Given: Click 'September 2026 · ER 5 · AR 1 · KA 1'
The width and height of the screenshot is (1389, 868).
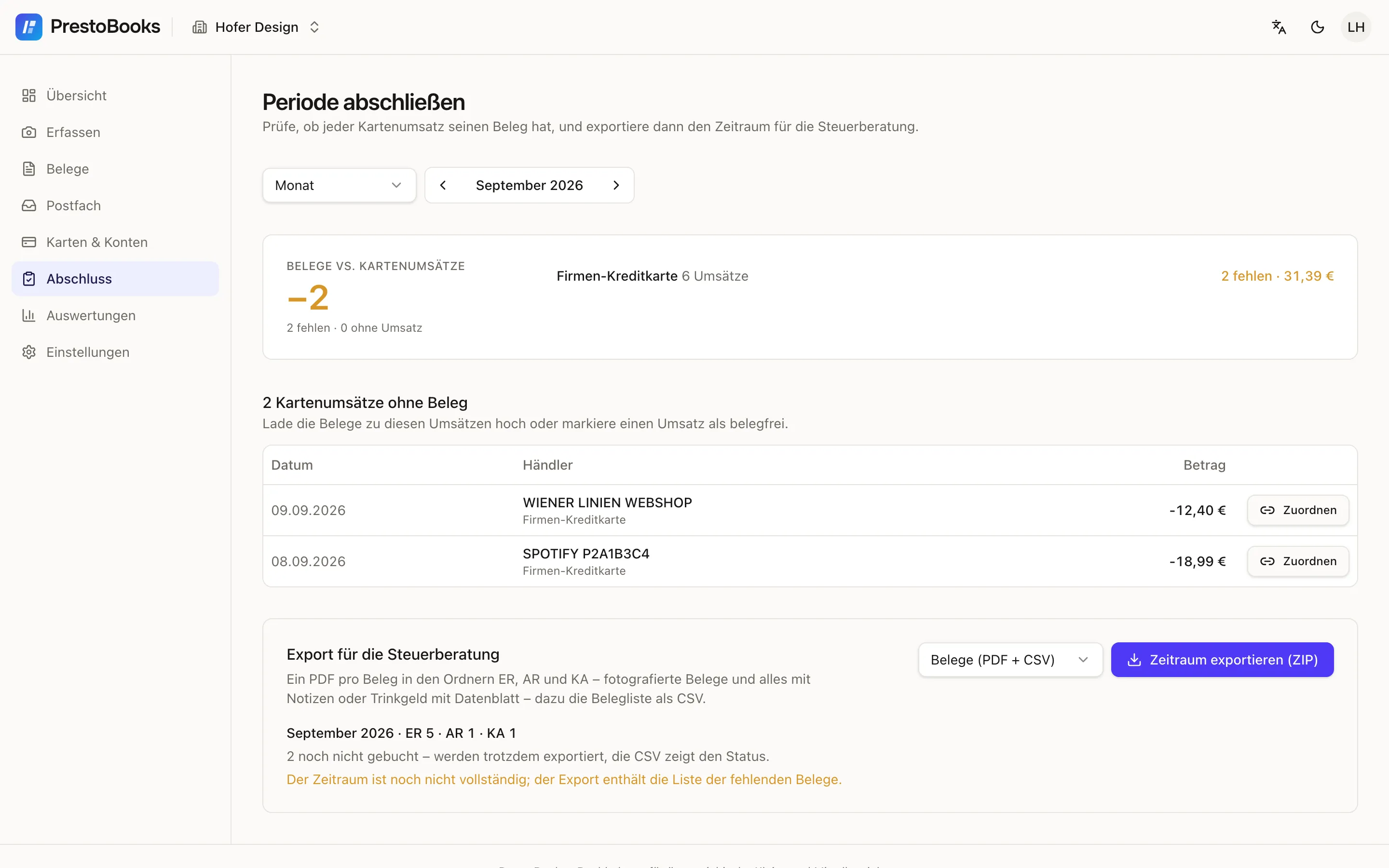Looking at the screenshot, I should [401, 733].
